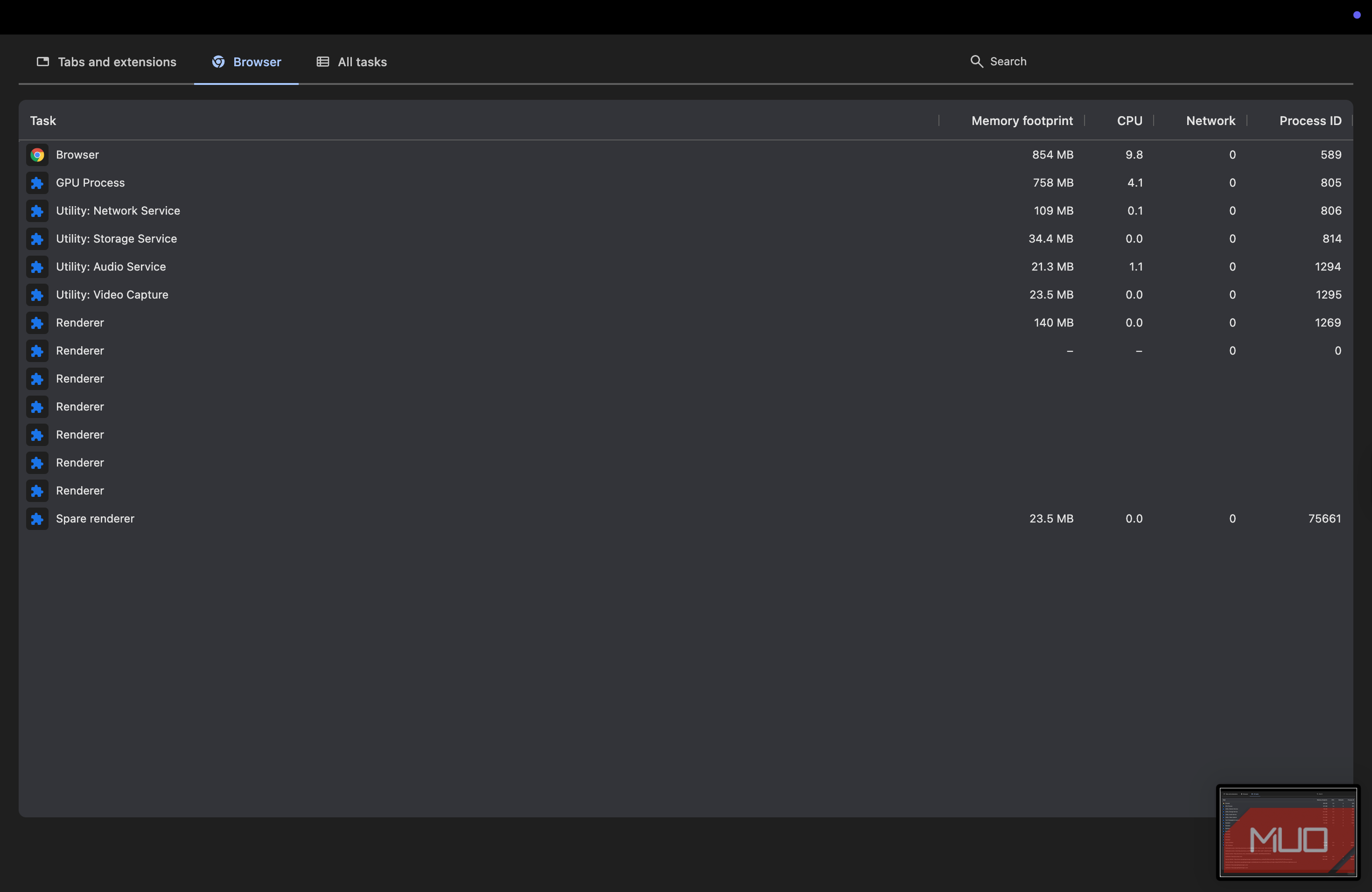Click the Utility: Video Capture puzzle icon
The width and height of the screenshot is (1372, 892).
click(37, 295)
